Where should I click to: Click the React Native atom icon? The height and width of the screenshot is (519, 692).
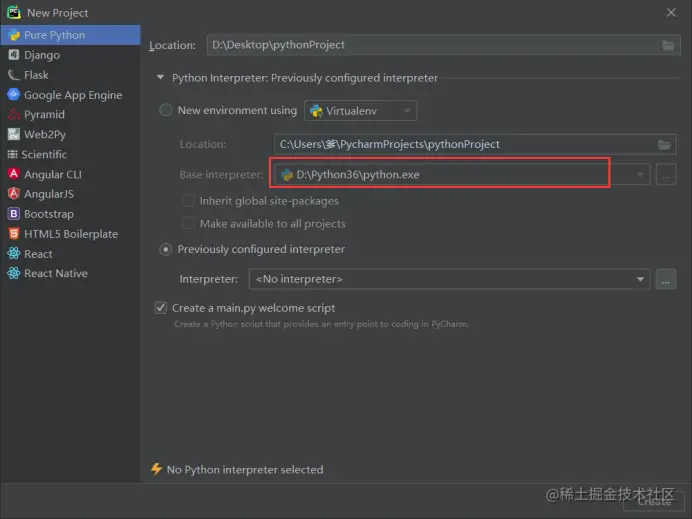pyautogui.click(x=14, y=273)
